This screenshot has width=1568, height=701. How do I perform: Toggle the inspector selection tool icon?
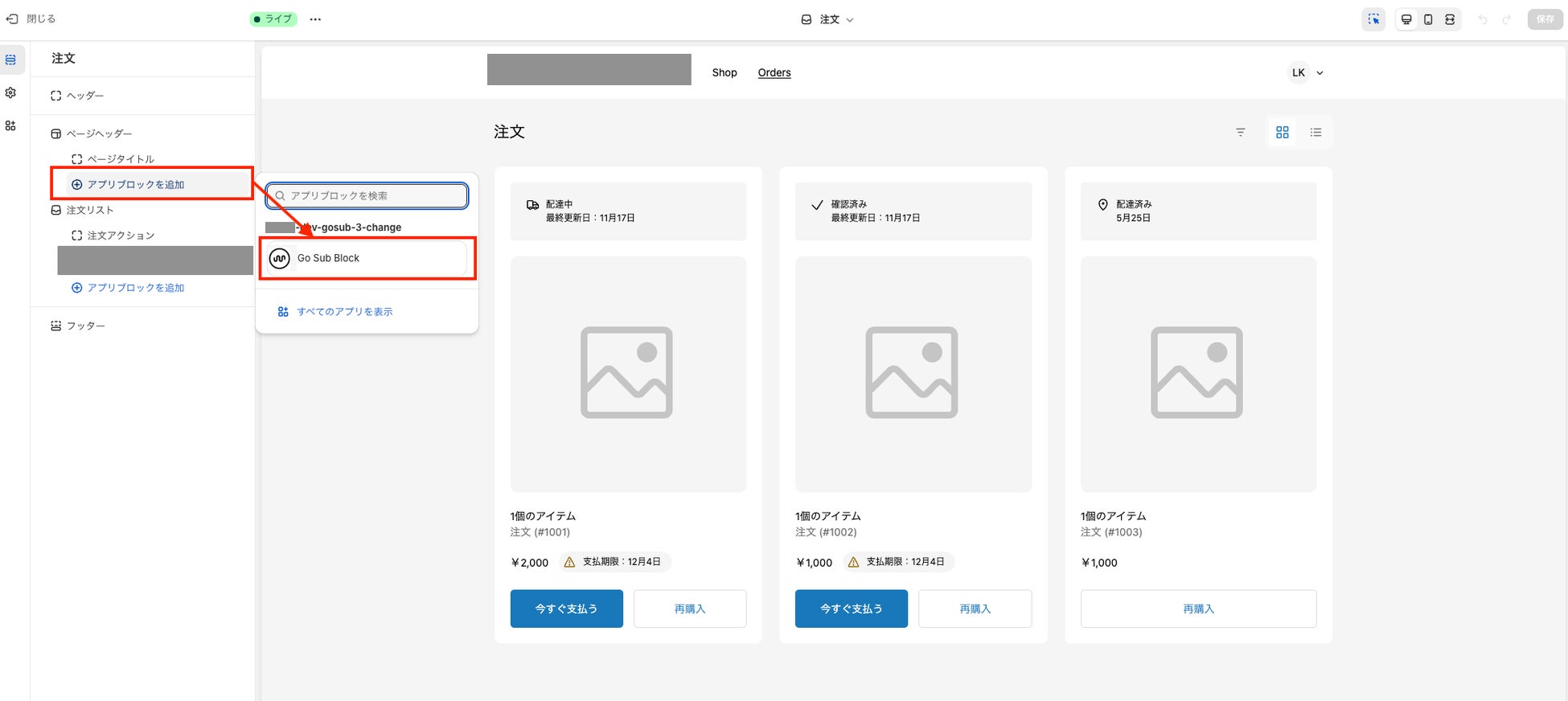[x=1373, y=19]
